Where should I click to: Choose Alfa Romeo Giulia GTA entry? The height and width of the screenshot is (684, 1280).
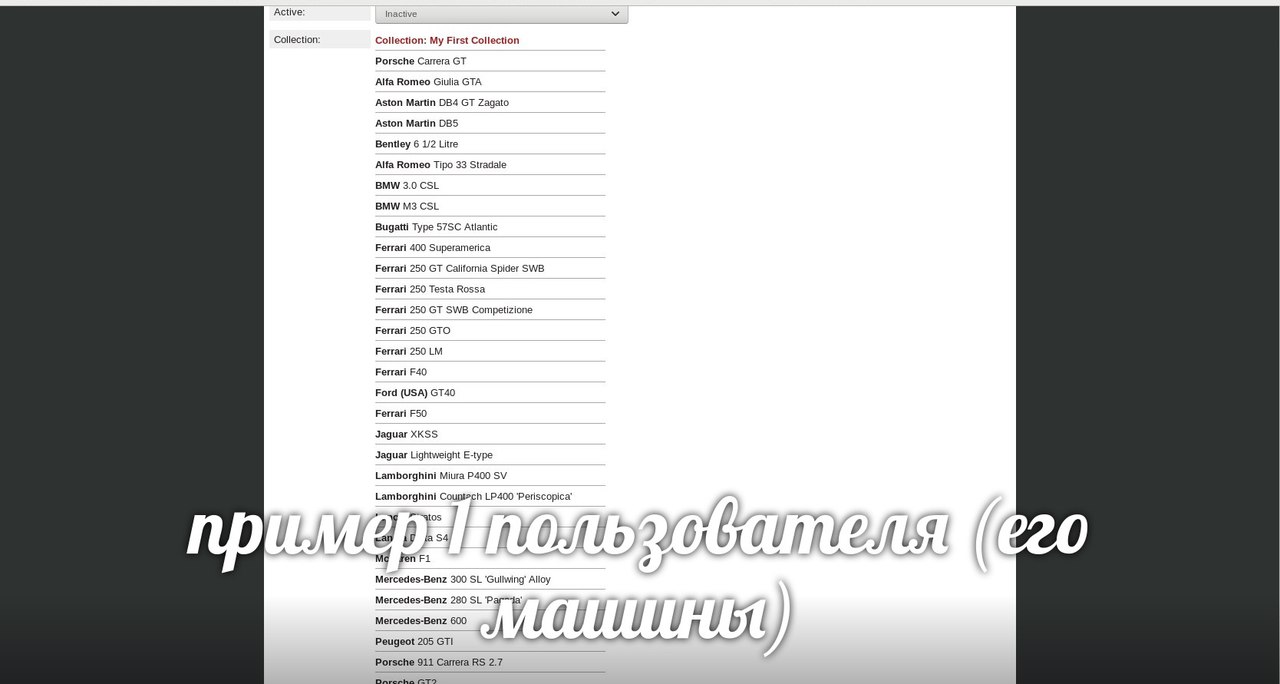pyautogui.click(x=428, y=82)
